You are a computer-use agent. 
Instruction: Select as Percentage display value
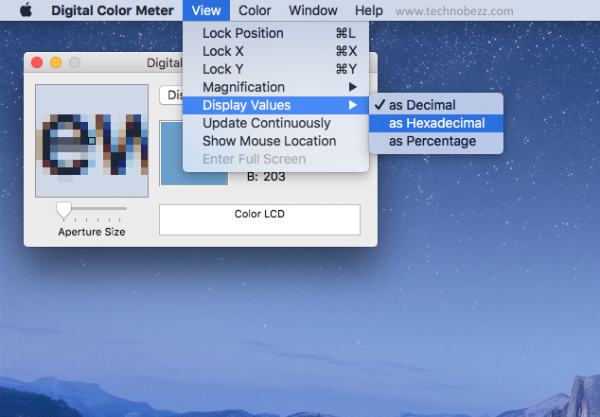[x=436, y=141]
